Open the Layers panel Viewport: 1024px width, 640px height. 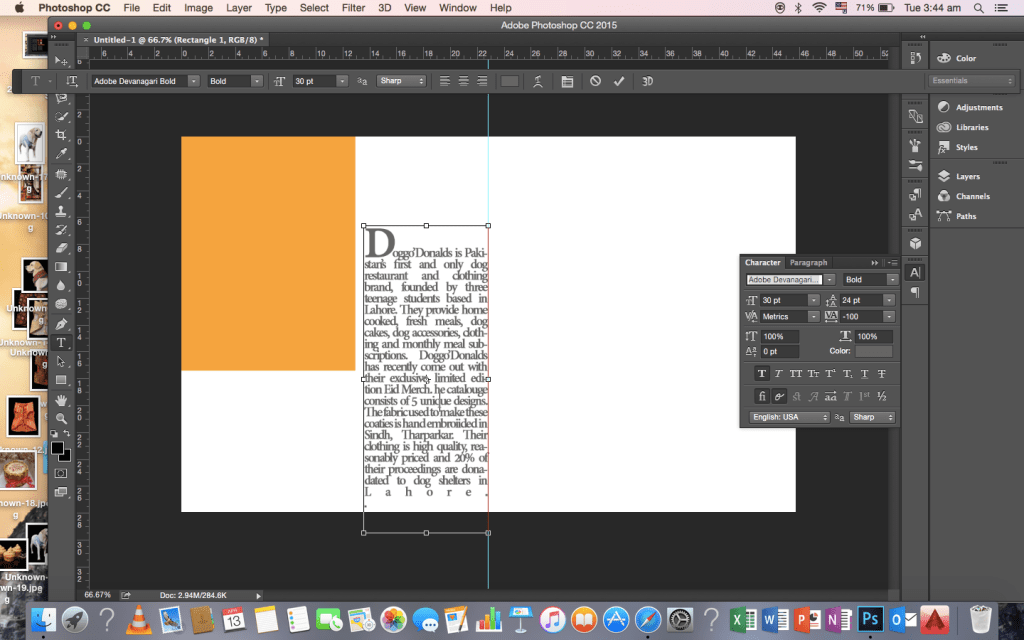pyautogui.click(x=967, y=176)
